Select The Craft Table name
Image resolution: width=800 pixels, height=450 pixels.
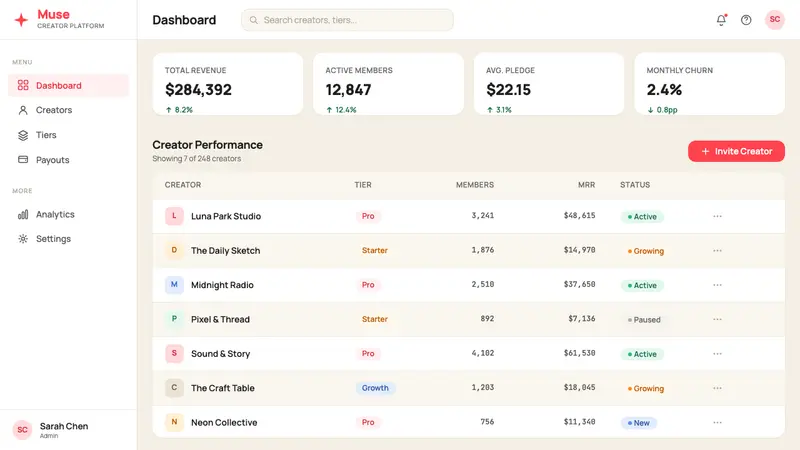tap(222, 388)
